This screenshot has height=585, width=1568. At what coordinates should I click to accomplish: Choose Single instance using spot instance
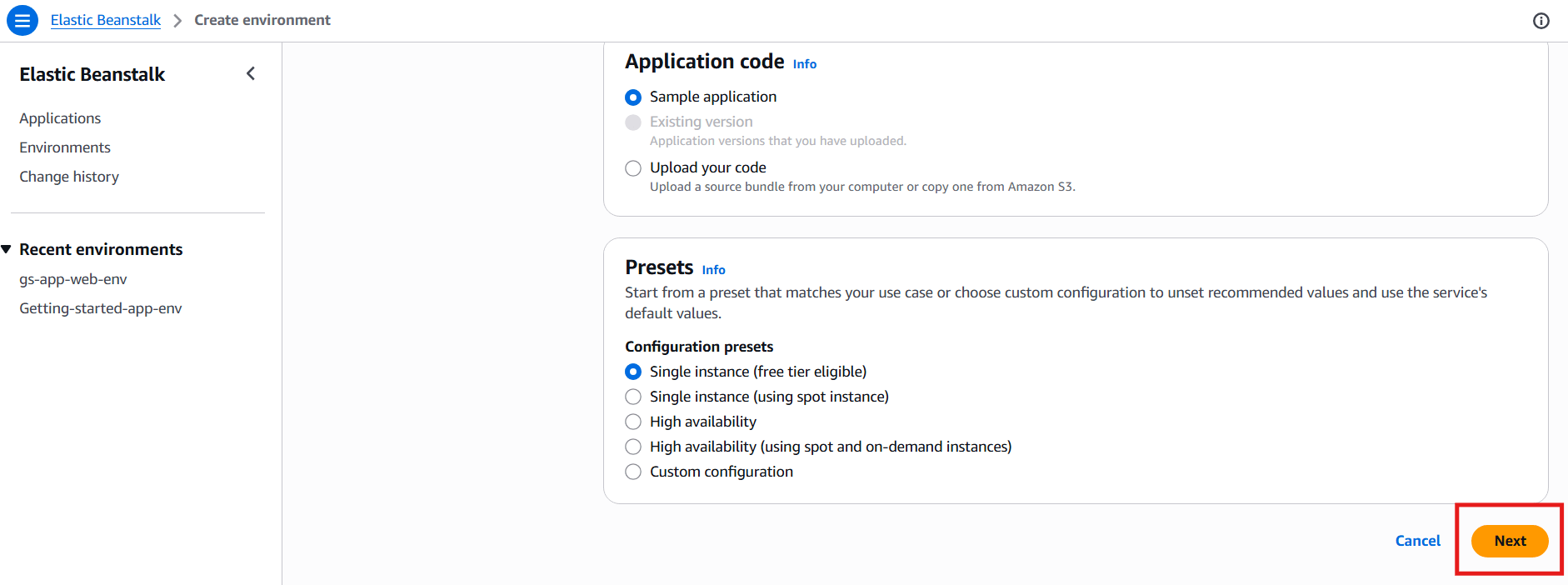(633, 397)
